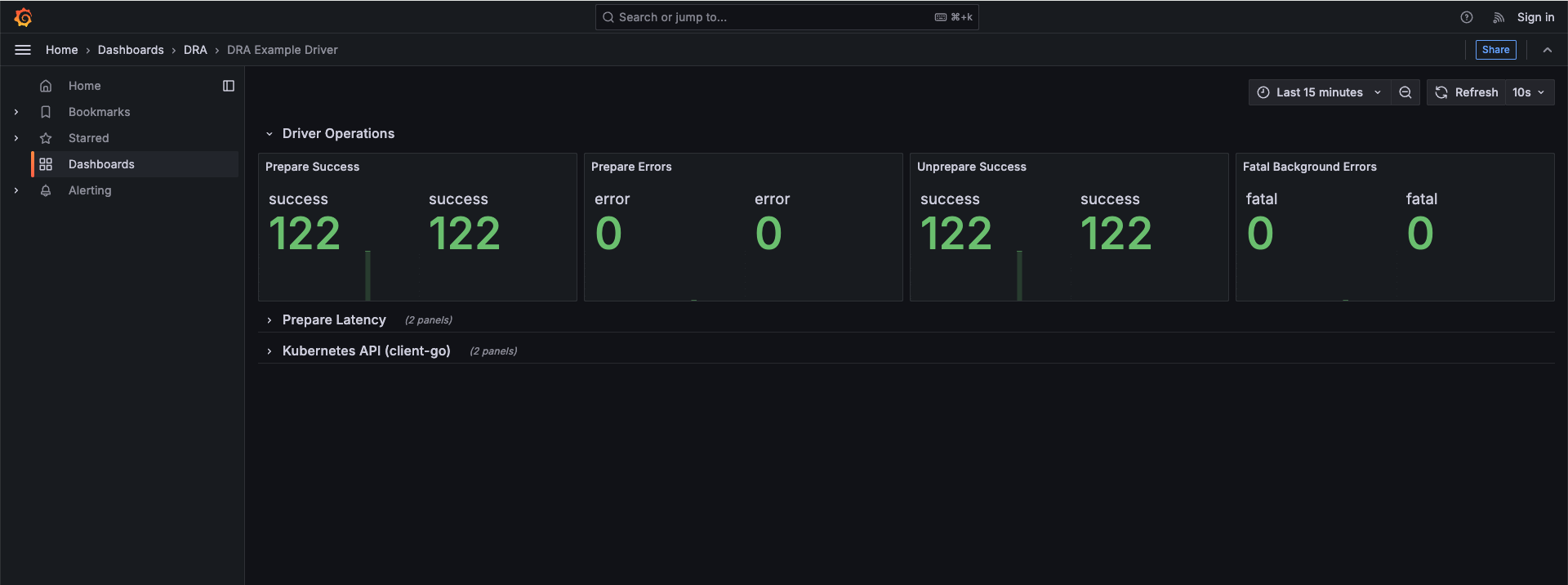Expand the Alerting sidebar section
1568x585 pixels.
coord(16,190)
